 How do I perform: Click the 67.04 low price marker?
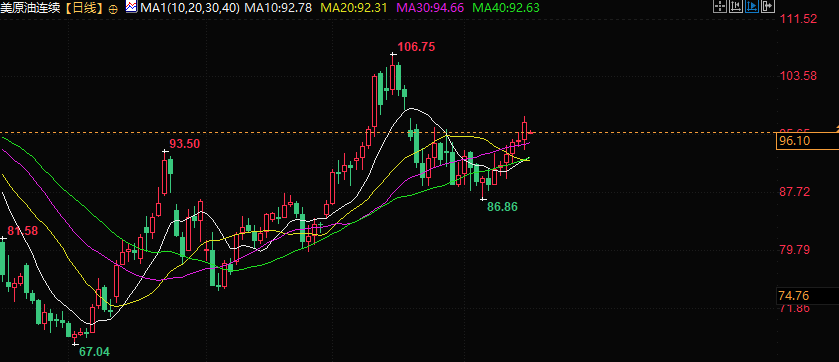pyautogui.click(x=94, y=351)
